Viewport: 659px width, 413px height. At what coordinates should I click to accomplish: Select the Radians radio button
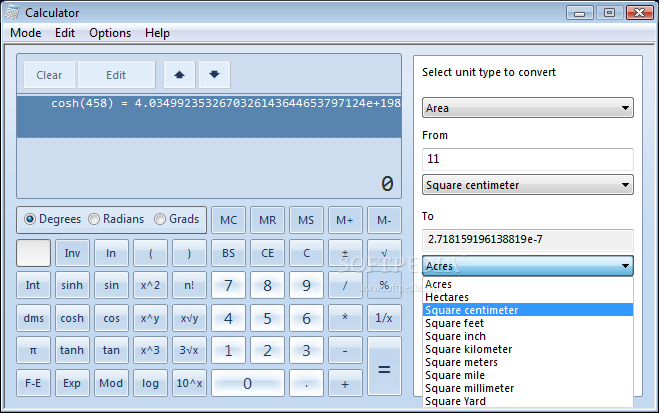pyautogui.click(x=94, y=219)
